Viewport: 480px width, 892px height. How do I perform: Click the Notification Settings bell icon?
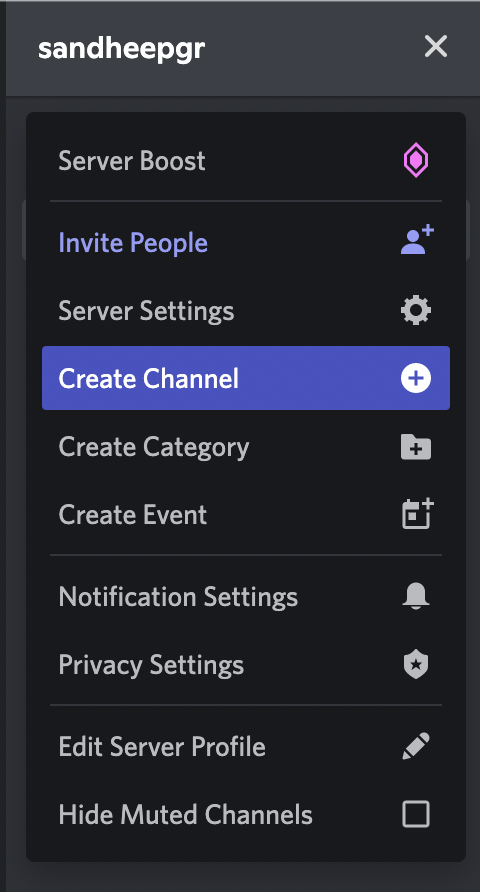[416, 597]
